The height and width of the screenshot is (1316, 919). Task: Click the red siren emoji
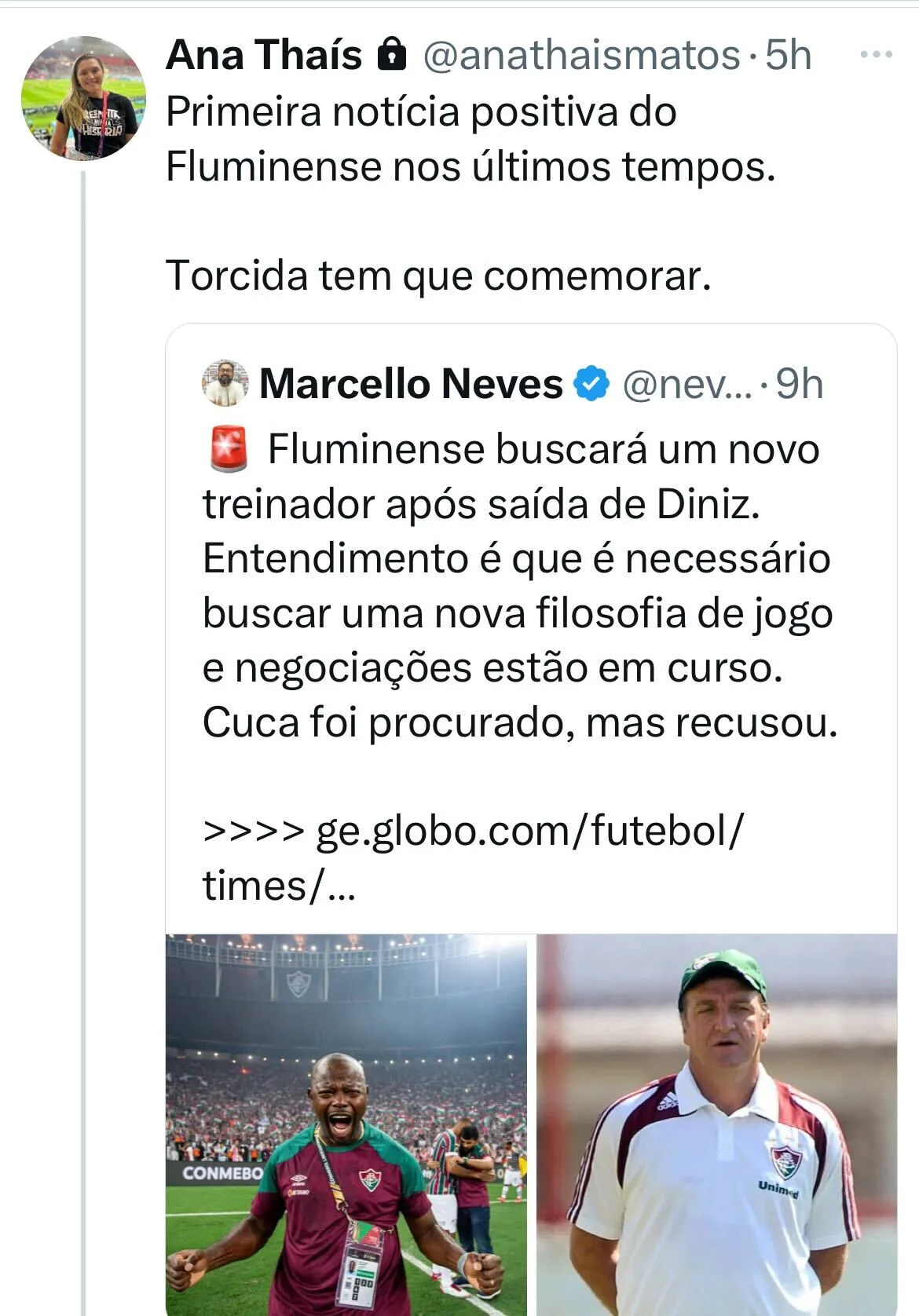(229, 450)
